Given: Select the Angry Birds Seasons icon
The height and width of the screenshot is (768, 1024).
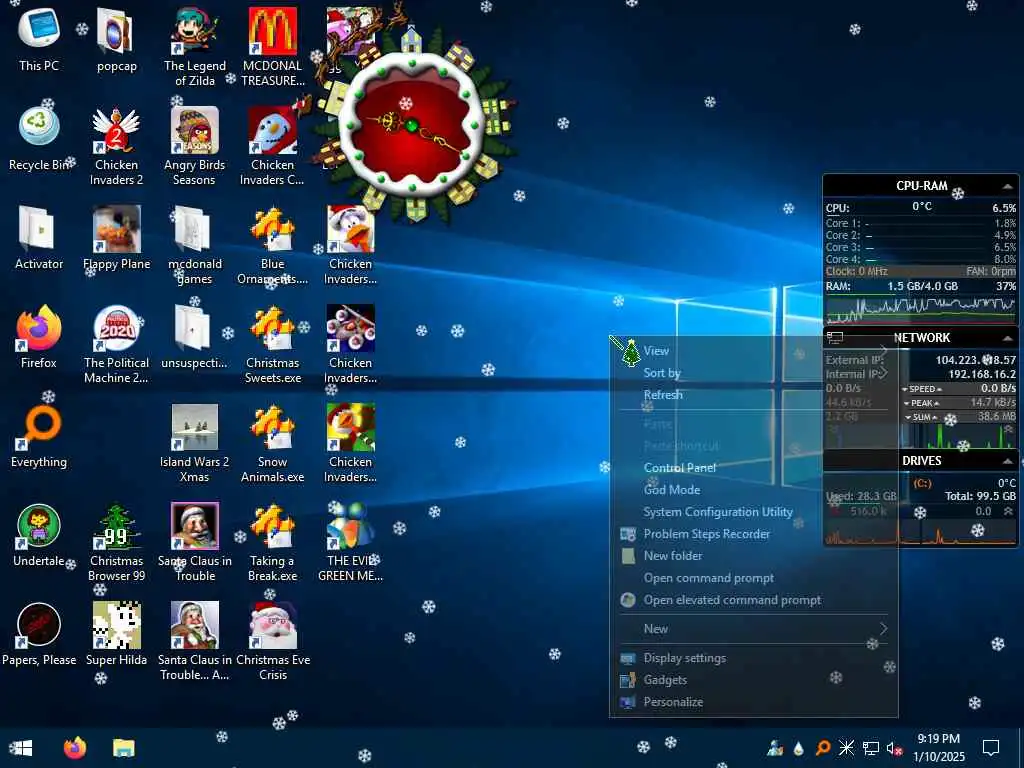Looking at the screenshot, I should [195, 146].
